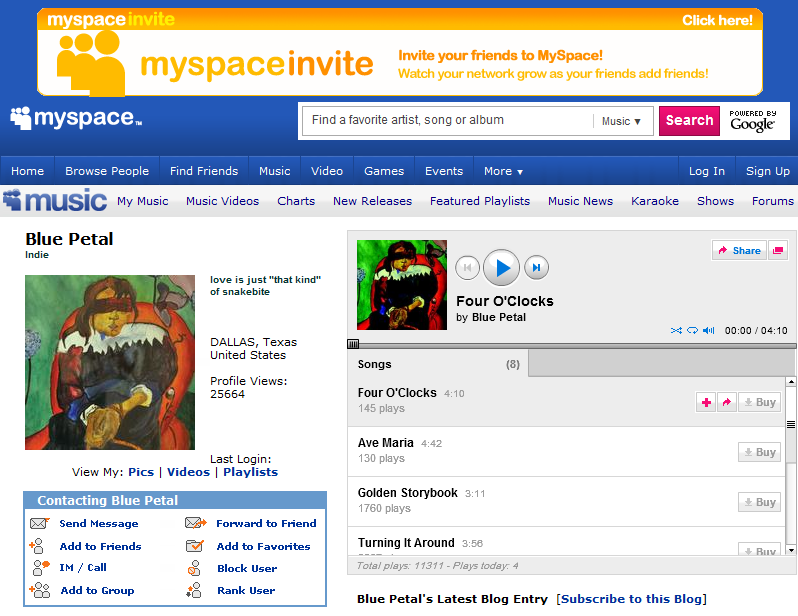Select the Ave Maria song row
This screenshot has height=616, width=798.
pyautogui.click(x=566, y=452)
